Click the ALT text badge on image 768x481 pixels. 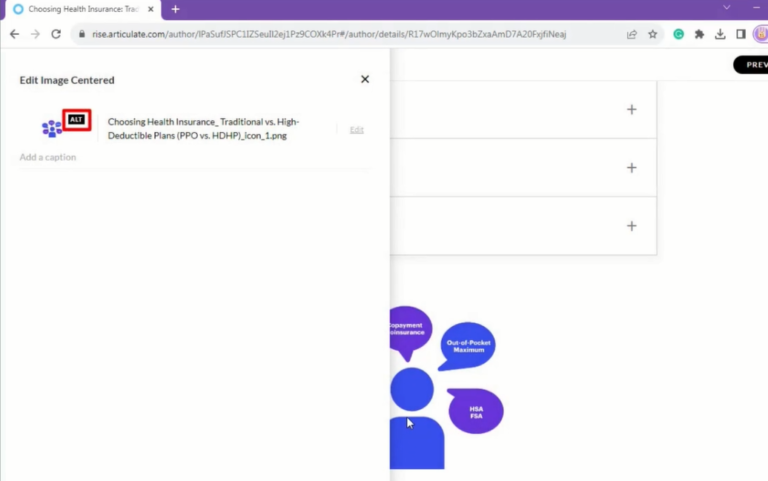[x=77, y=120]
